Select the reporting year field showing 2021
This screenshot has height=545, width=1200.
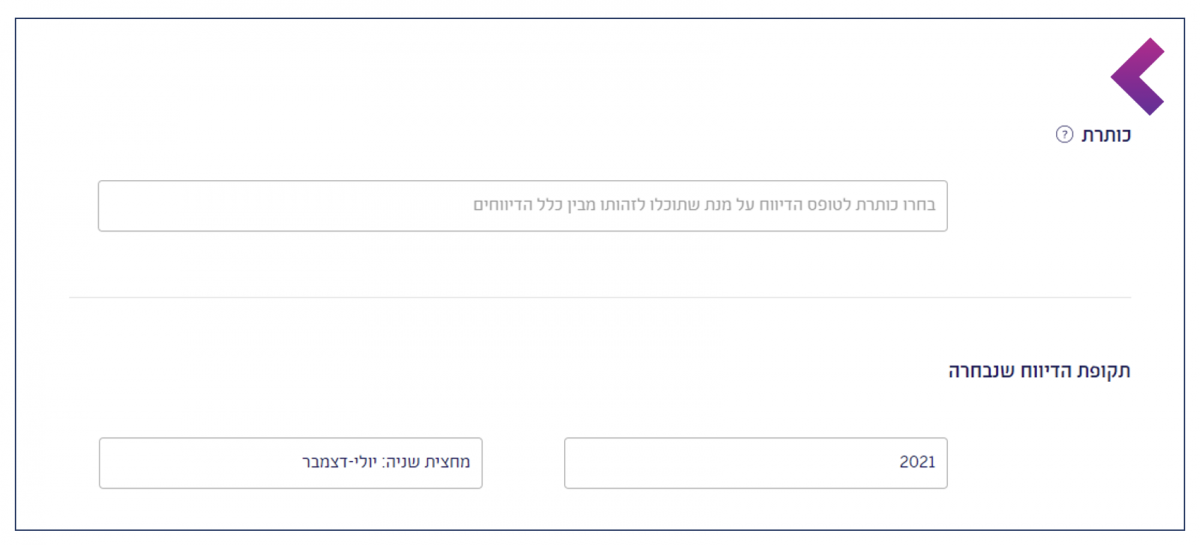point(755,463)
